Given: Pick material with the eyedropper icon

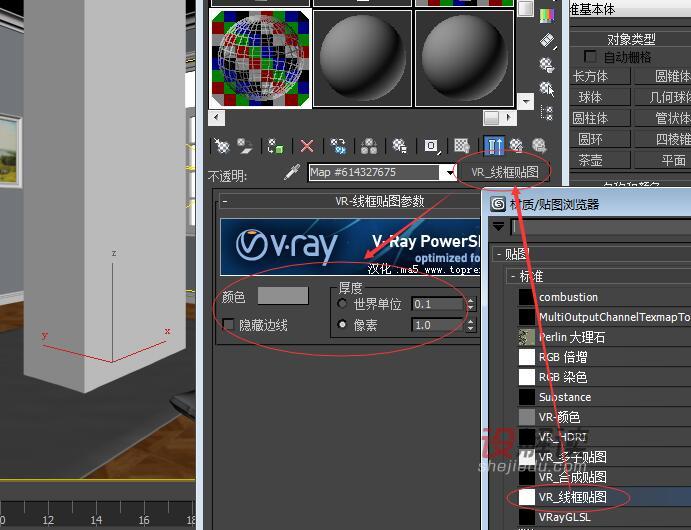Looking at the screenshot, I should (x=292, y=172).
